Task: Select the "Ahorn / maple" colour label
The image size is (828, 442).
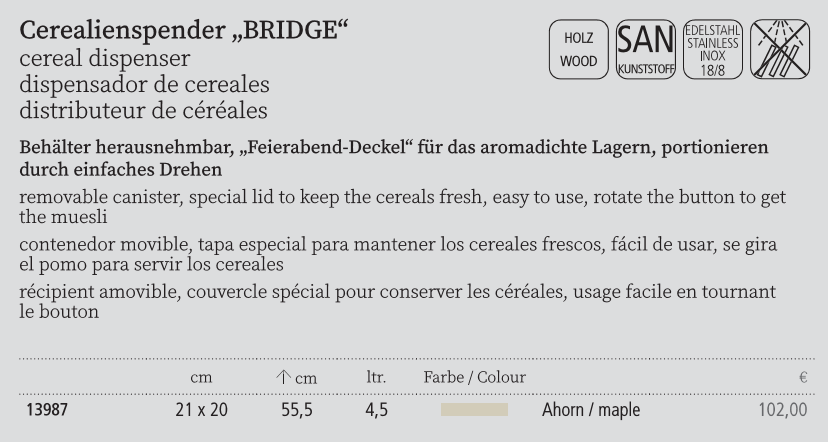Action: click(591, 410)
